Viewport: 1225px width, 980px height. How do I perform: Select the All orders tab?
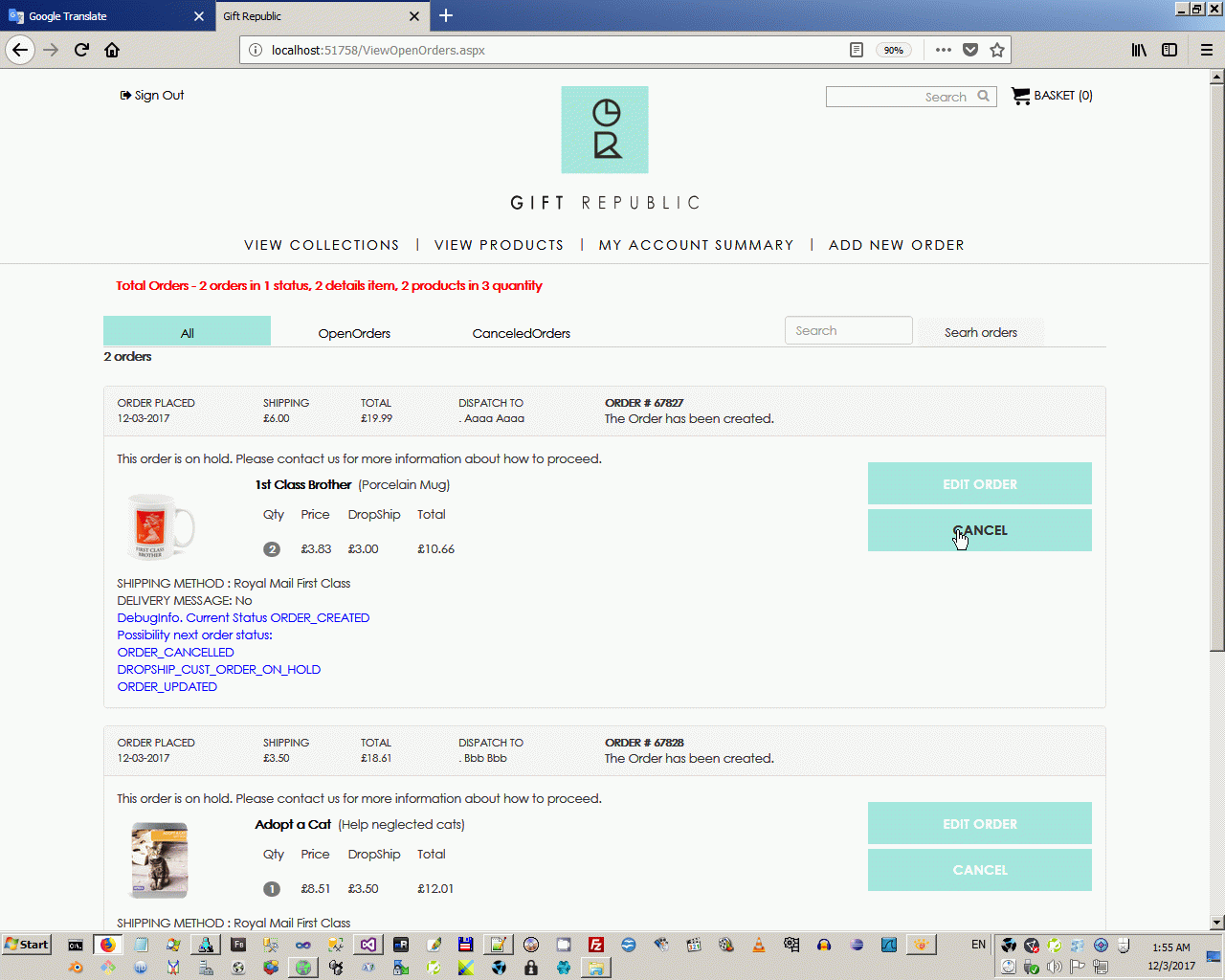pyautogui.click(x=187, y=332)
